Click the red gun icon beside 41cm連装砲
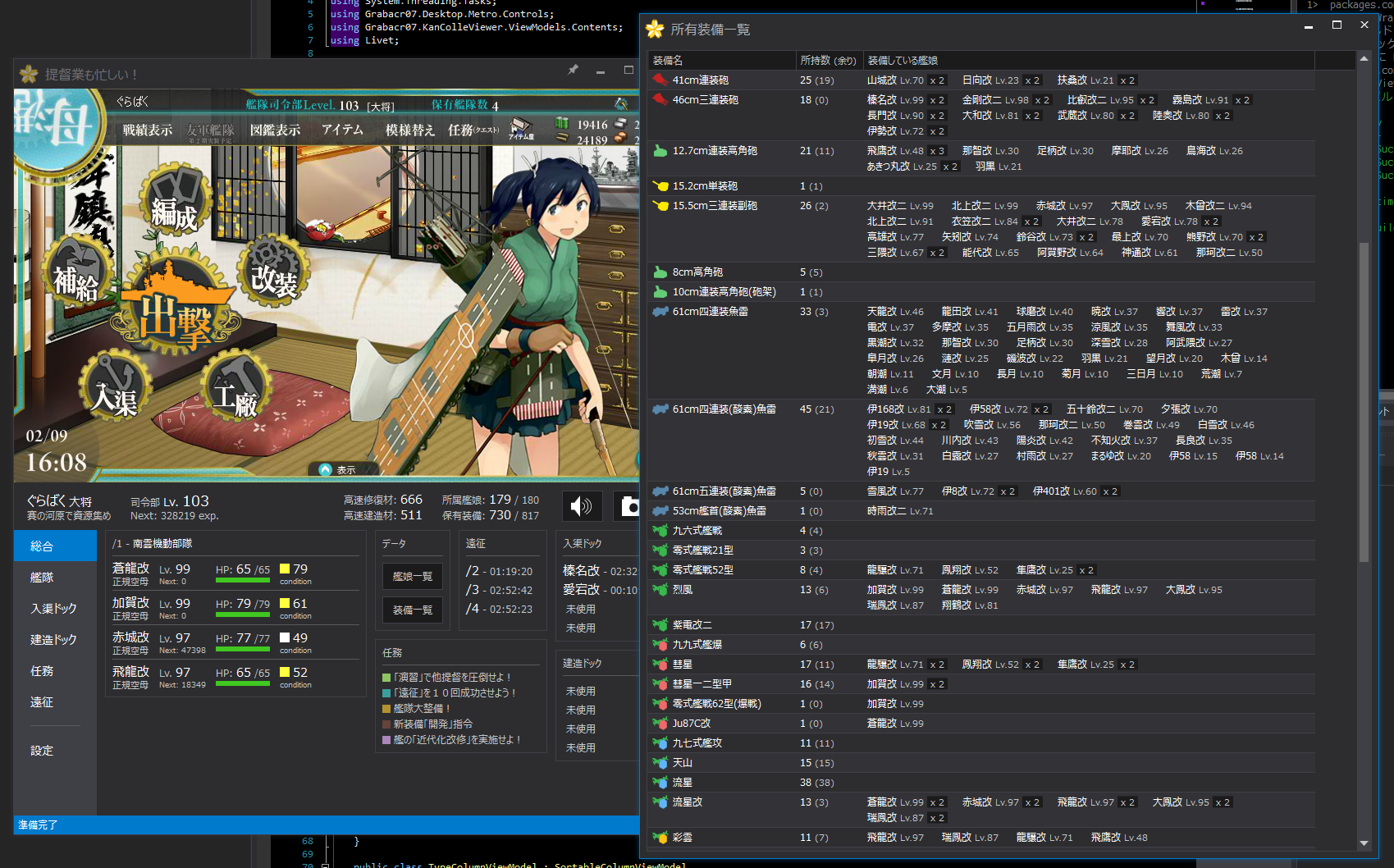 660,80
